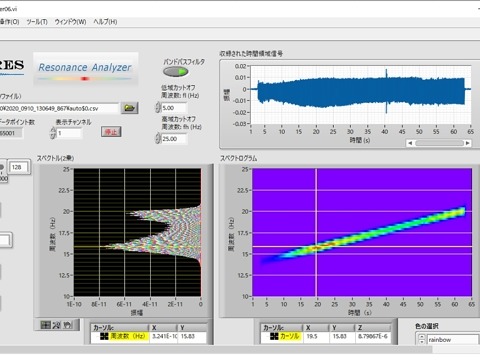Click the spectrum cursor crosshair icon for 周波数 (Hz)
Image resolution: width=480 pixels, height=360 pixels.
[104, 336]
